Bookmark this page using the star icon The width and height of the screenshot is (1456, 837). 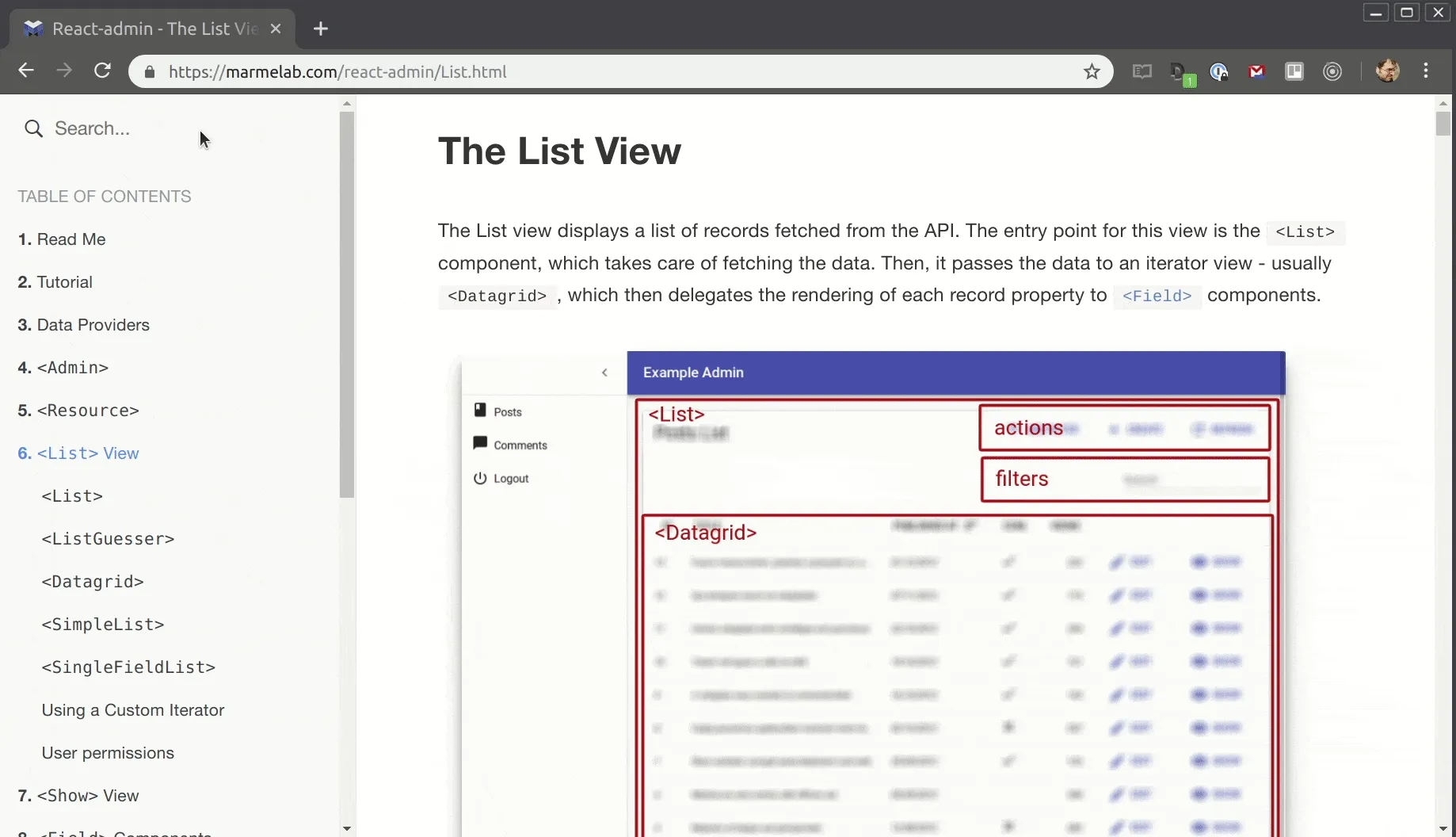click(x=1092, y=71)
